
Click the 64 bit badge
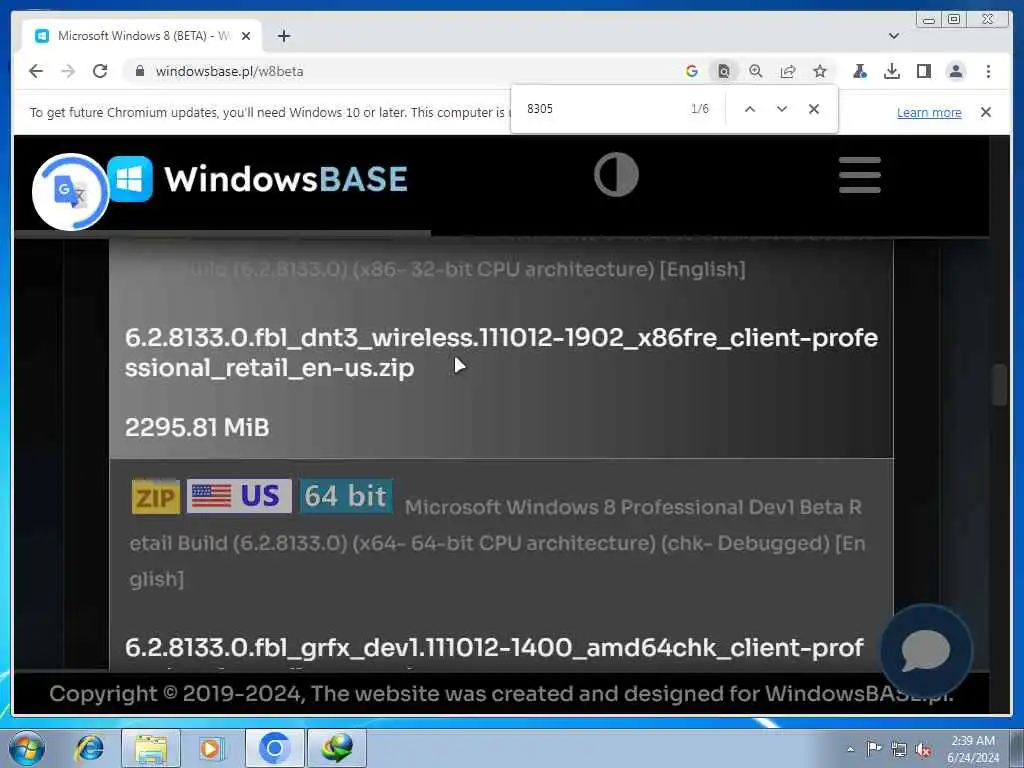tap(346, 496)
